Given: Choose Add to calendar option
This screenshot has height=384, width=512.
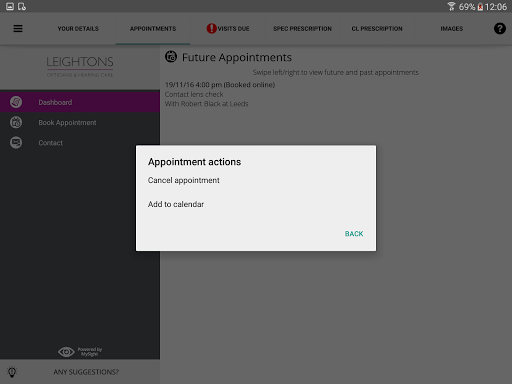Looking at the screenshot, I should (256, 204).
